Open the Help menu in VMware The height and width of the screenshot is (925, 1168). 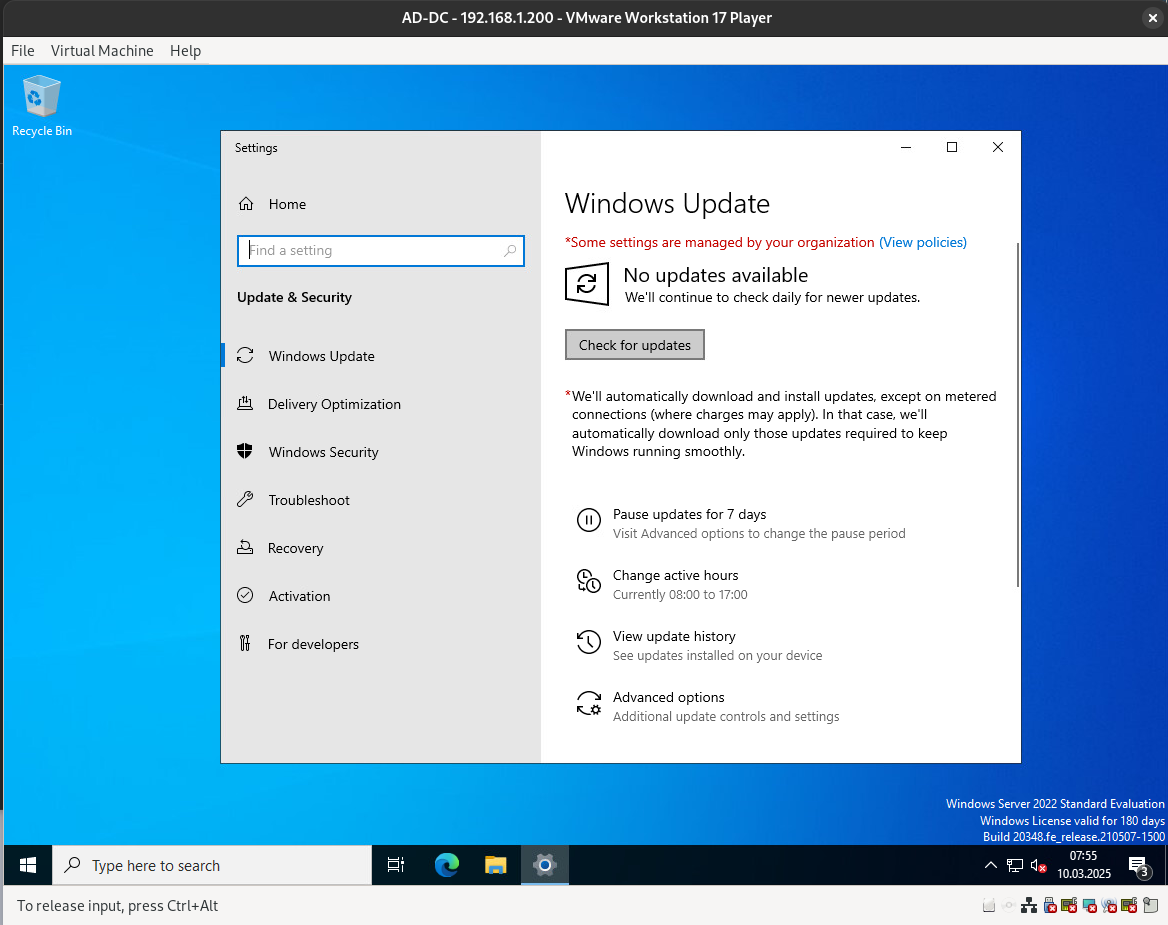click(185, 50)
